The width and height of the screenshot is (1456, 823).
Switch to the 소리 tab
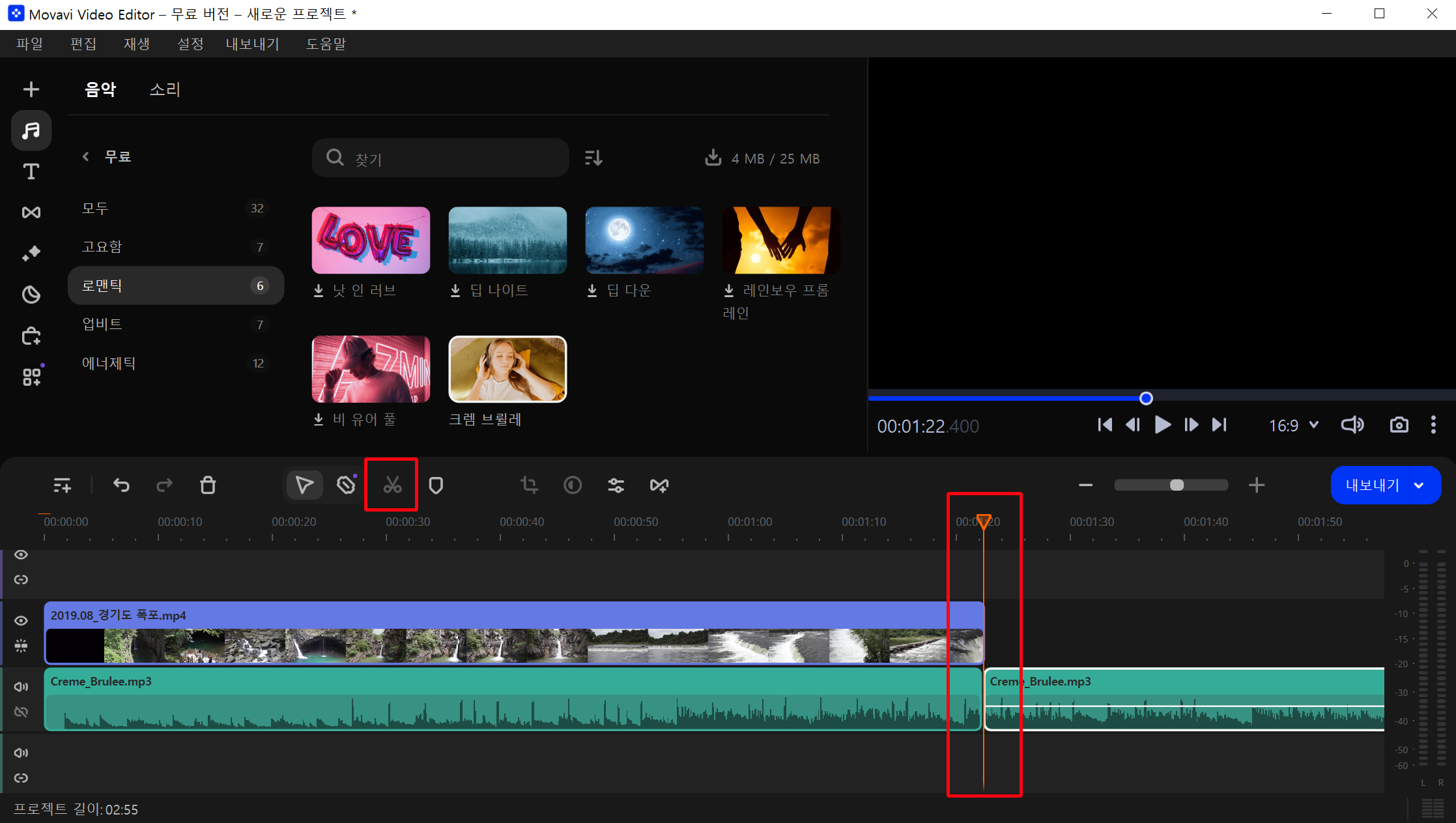(x=165, y=89)
